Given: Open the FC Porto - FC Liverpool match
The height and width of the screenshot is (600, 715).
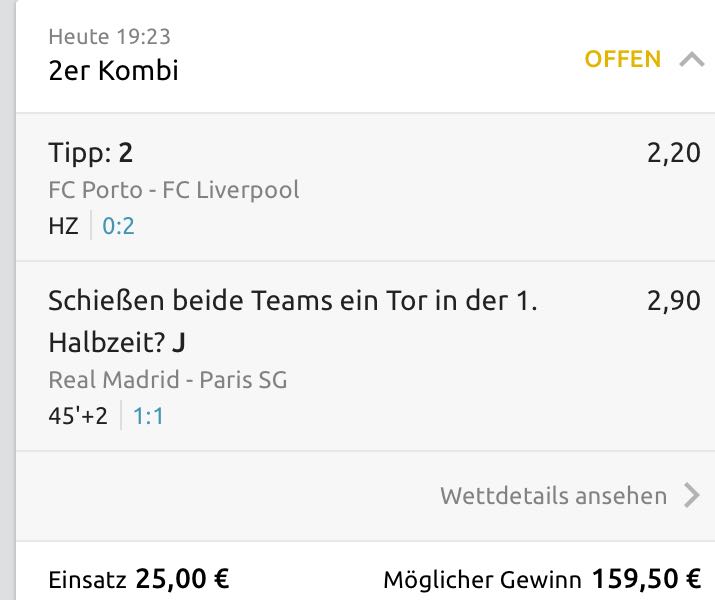Looking at the screenshot, I should pos(173,190).
